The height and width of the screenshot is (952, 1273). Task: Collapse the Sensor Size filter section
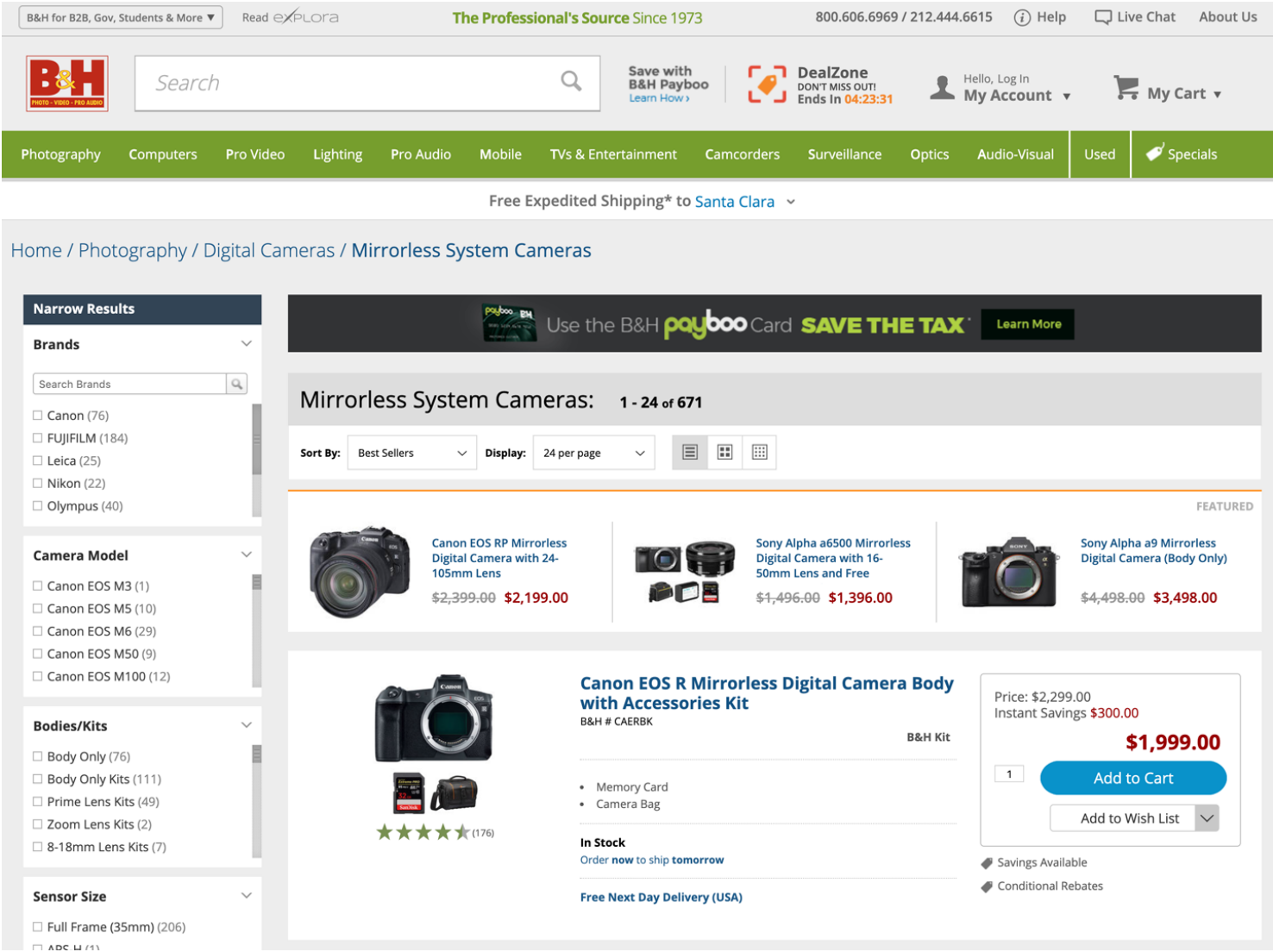tap(246, 896)
